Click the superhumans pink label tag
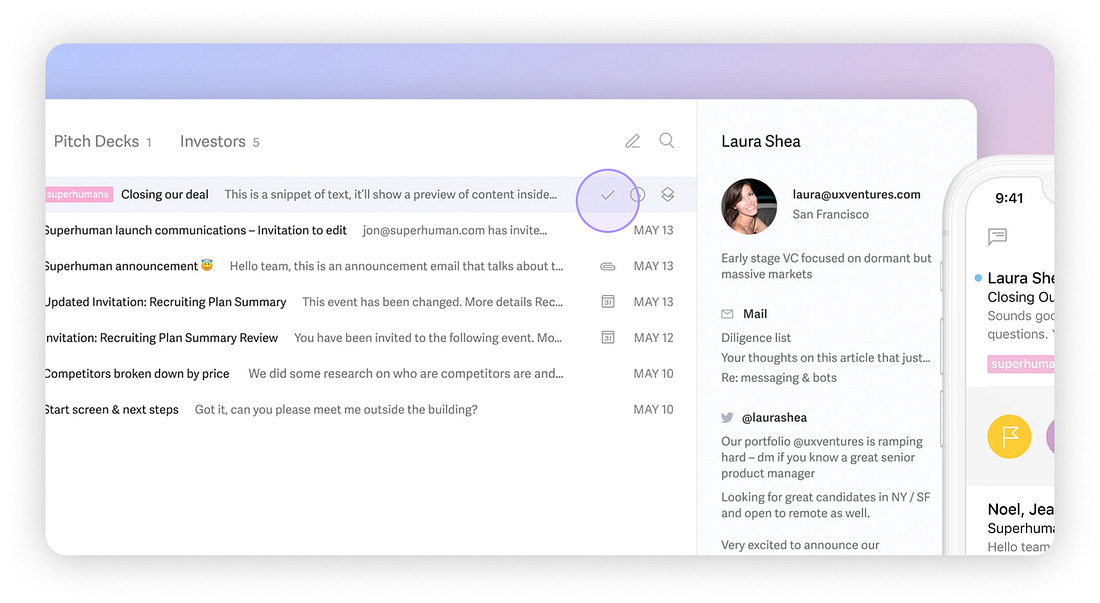The height and width of the screenshot is (603, 1100). coord(79,194)
